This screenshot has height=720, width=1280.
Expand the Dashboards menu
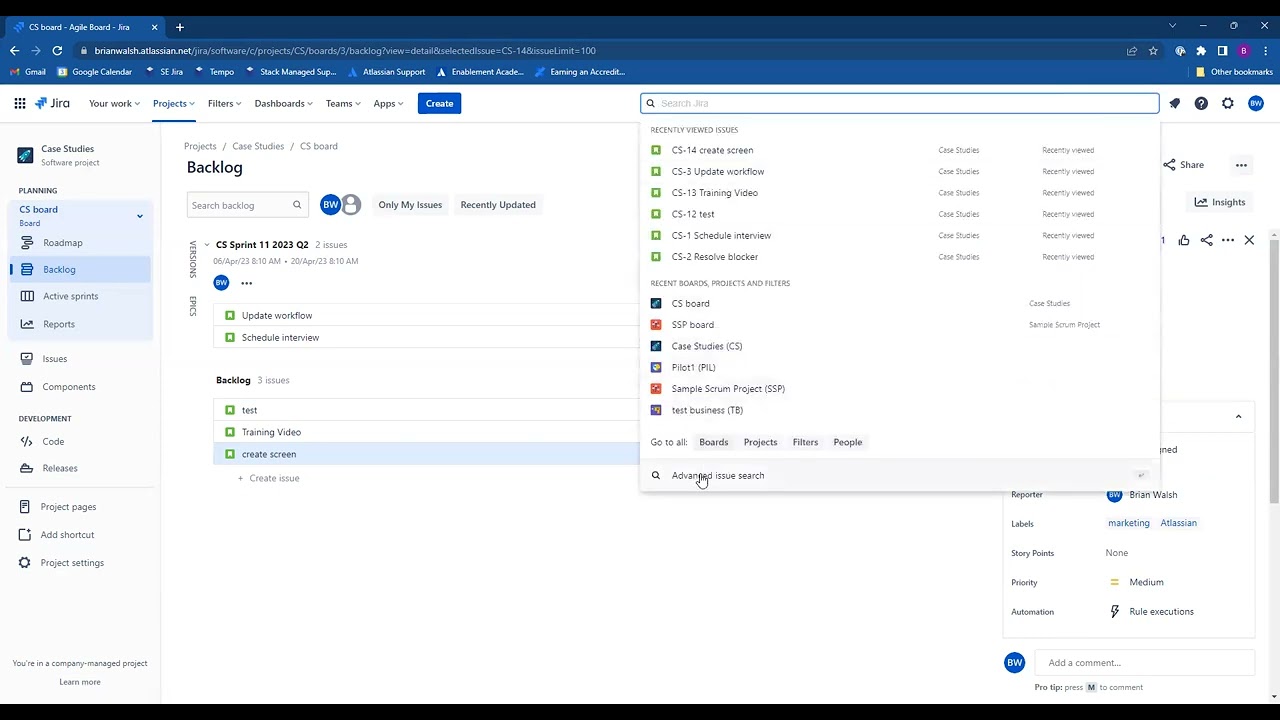(283, 103)
